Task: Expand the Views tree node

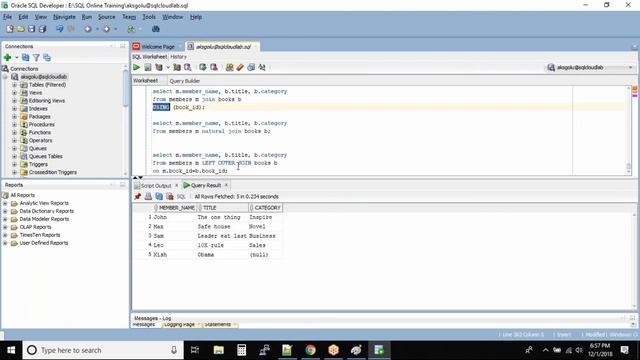Action: (x=15, y=93)
